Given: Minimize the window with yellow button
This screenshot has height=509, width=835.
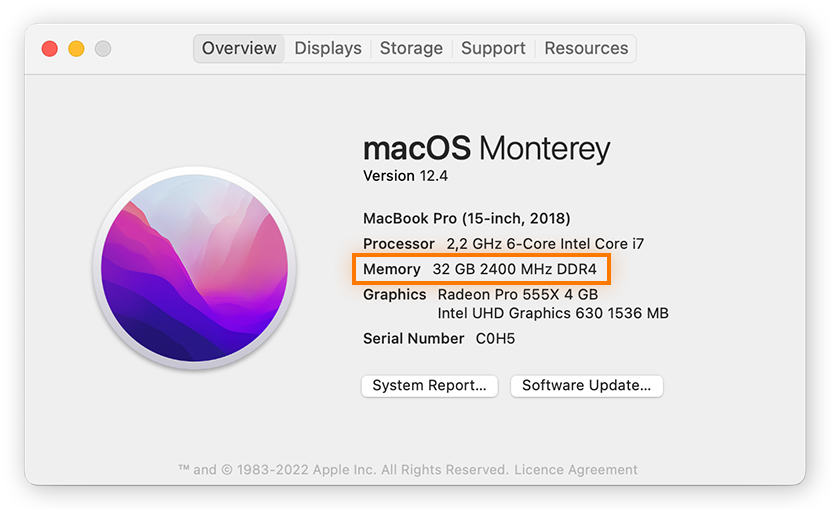Looking at the screenshot, I should pyautogui.click(x=76, y=48).
